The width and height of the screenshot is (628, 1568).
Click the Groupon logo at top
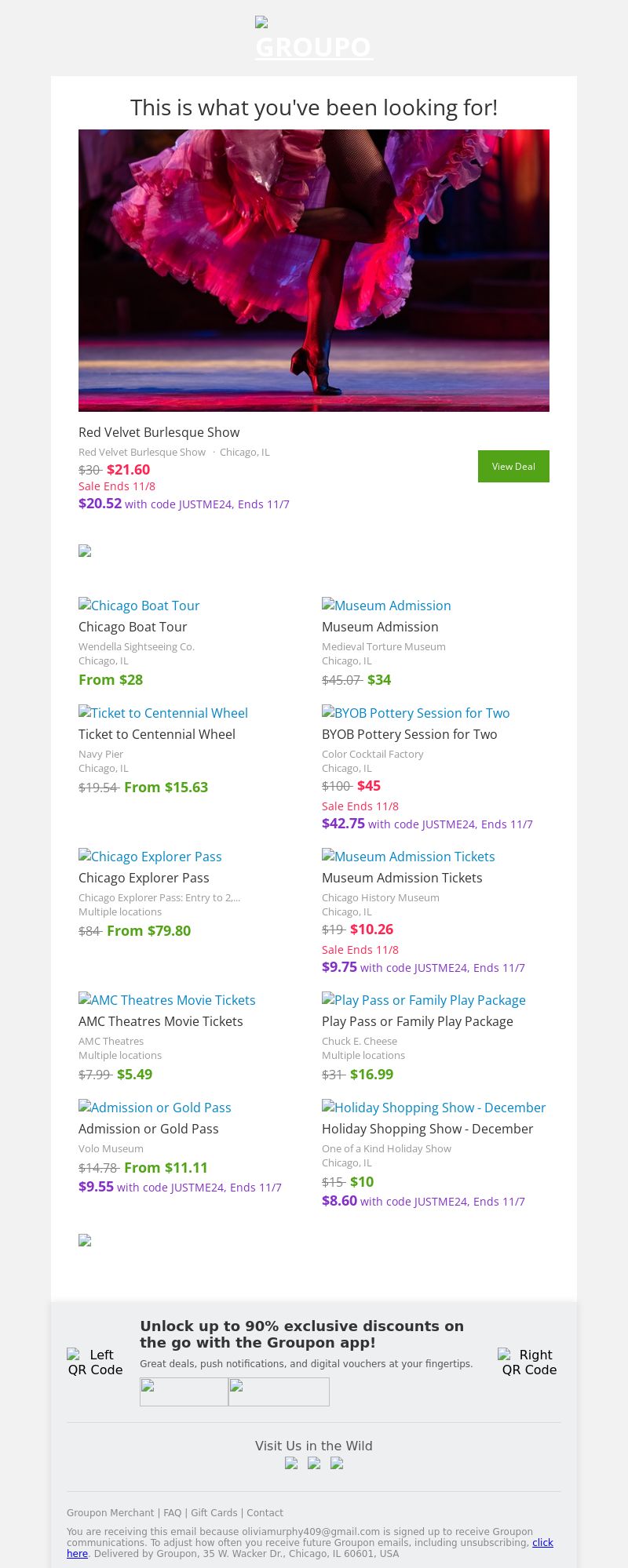[x=314, y=39]
